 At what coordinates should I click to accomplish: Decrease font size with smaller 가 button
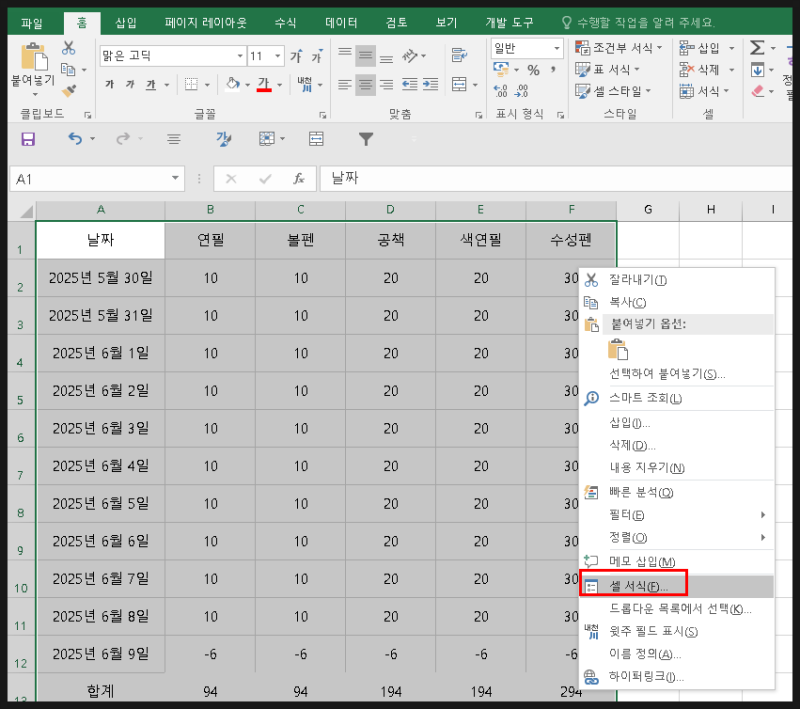click(317, 56)
